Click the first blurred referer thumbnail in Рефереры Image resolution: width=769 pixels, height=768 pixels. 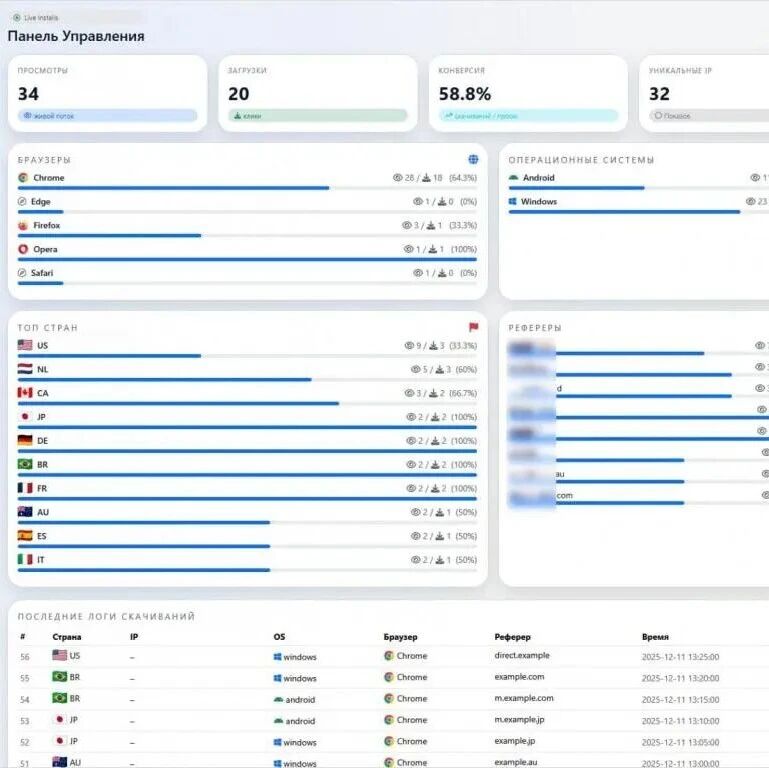(x=532, y=349)
